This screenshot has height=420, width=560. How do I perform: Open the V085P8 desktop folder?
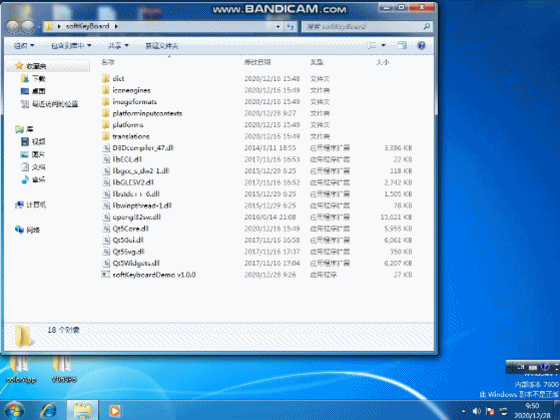[63, 369]
